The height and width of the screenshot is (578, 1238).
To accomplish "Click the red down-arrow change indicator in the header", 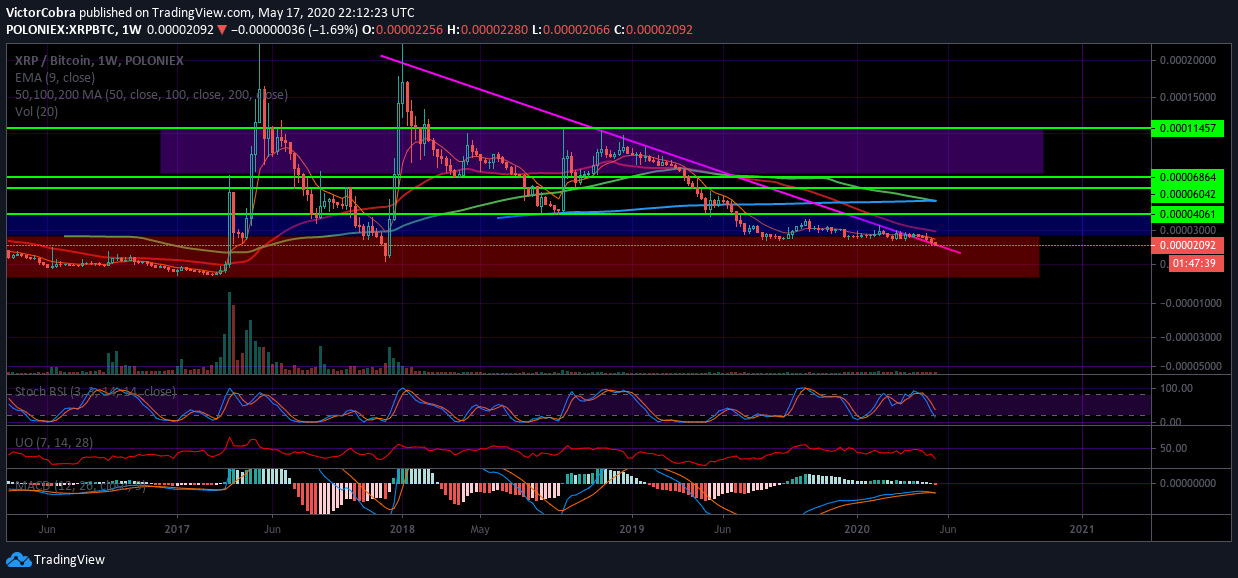I will tap(222, 30).
